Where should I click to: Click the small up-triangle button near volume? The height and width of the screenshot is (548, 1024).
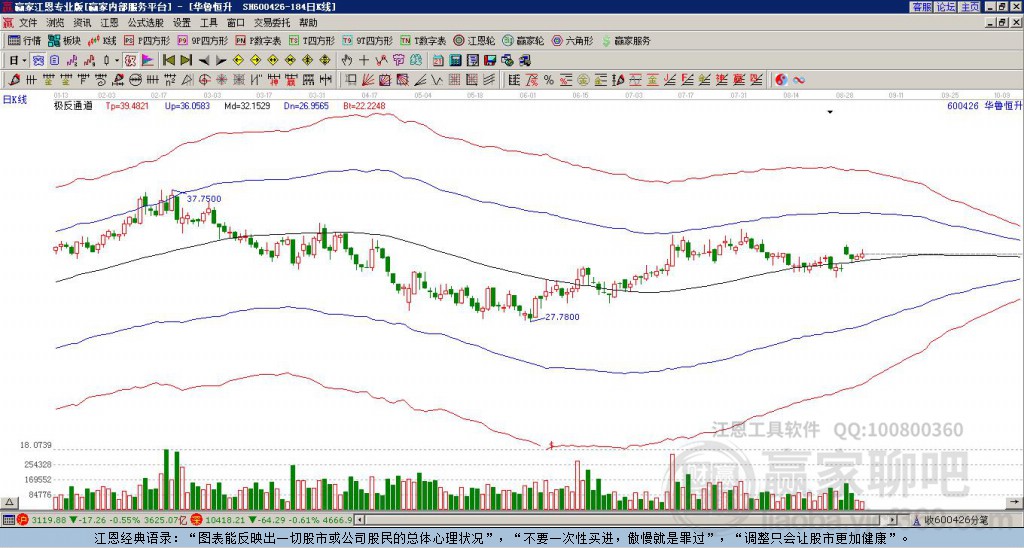coord(9,502)
